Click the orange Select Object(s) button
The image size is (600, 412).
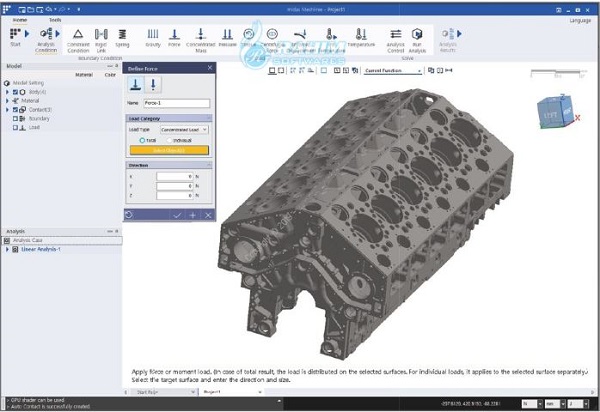pyautogui.click(x=169, y=150)
